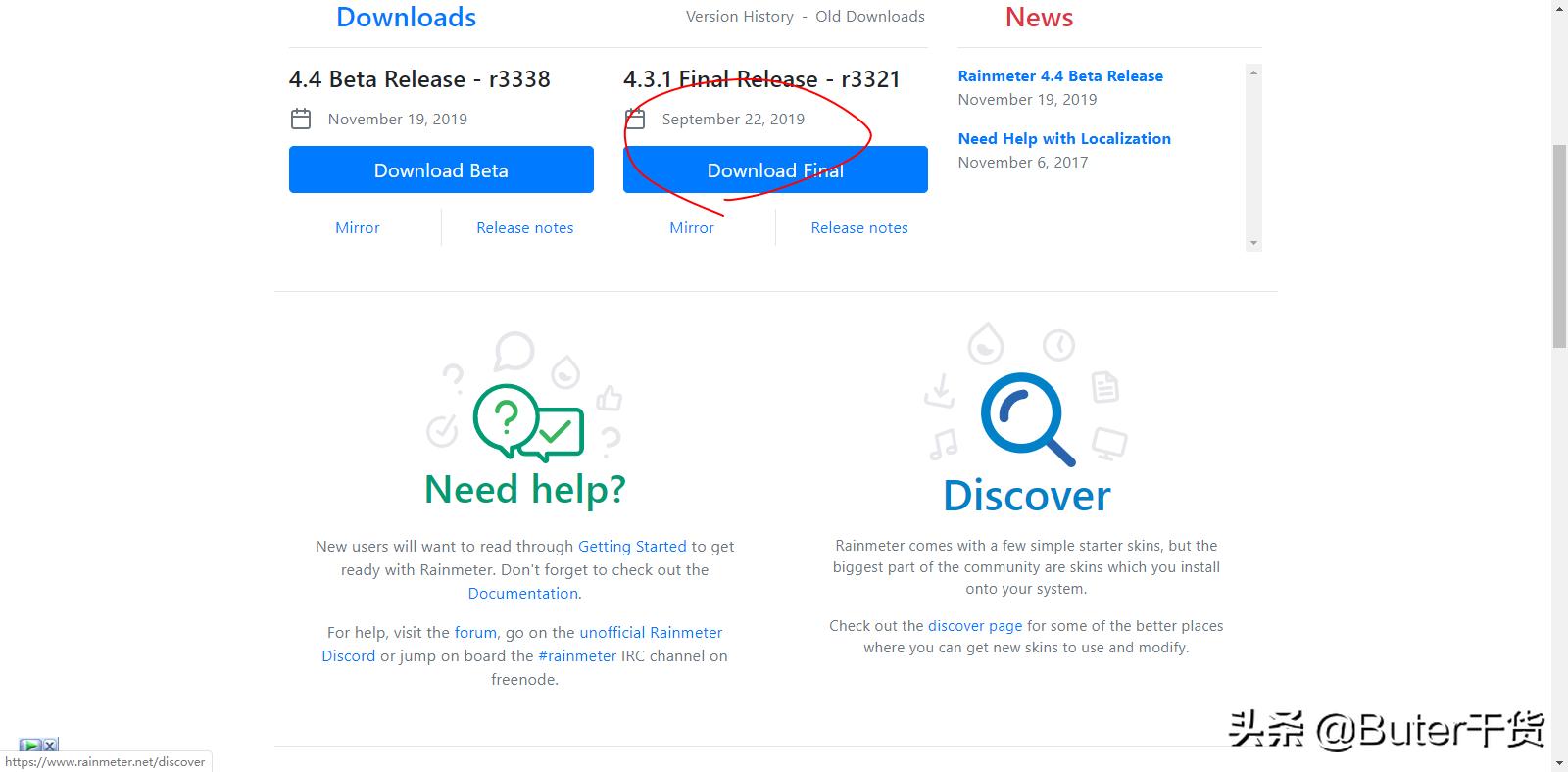
Task: Close the ad with the X icon
Action: (x=51, y=746)
